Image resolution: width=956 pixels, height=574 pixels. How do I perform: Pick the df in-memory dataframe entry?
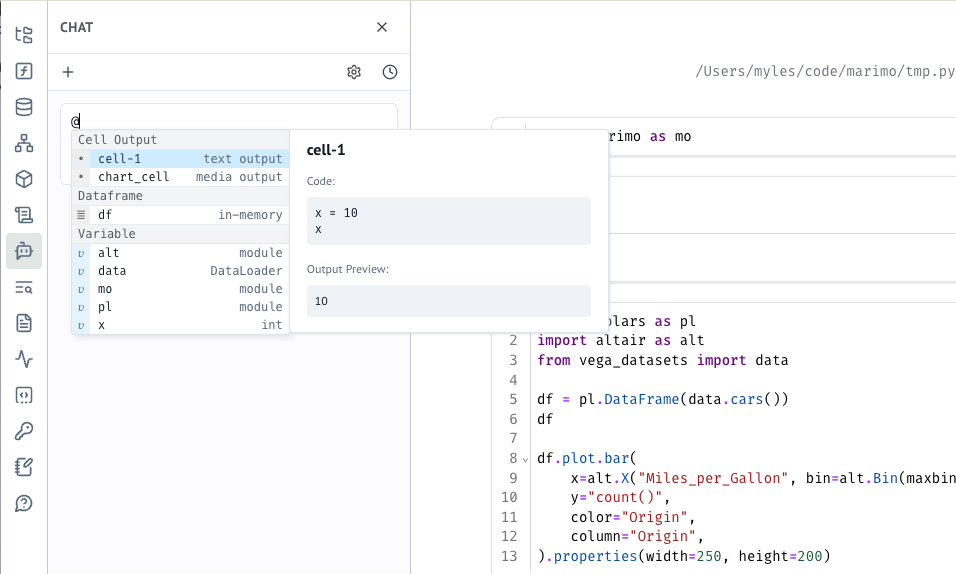pyautogui.click(x=180, y=215)
